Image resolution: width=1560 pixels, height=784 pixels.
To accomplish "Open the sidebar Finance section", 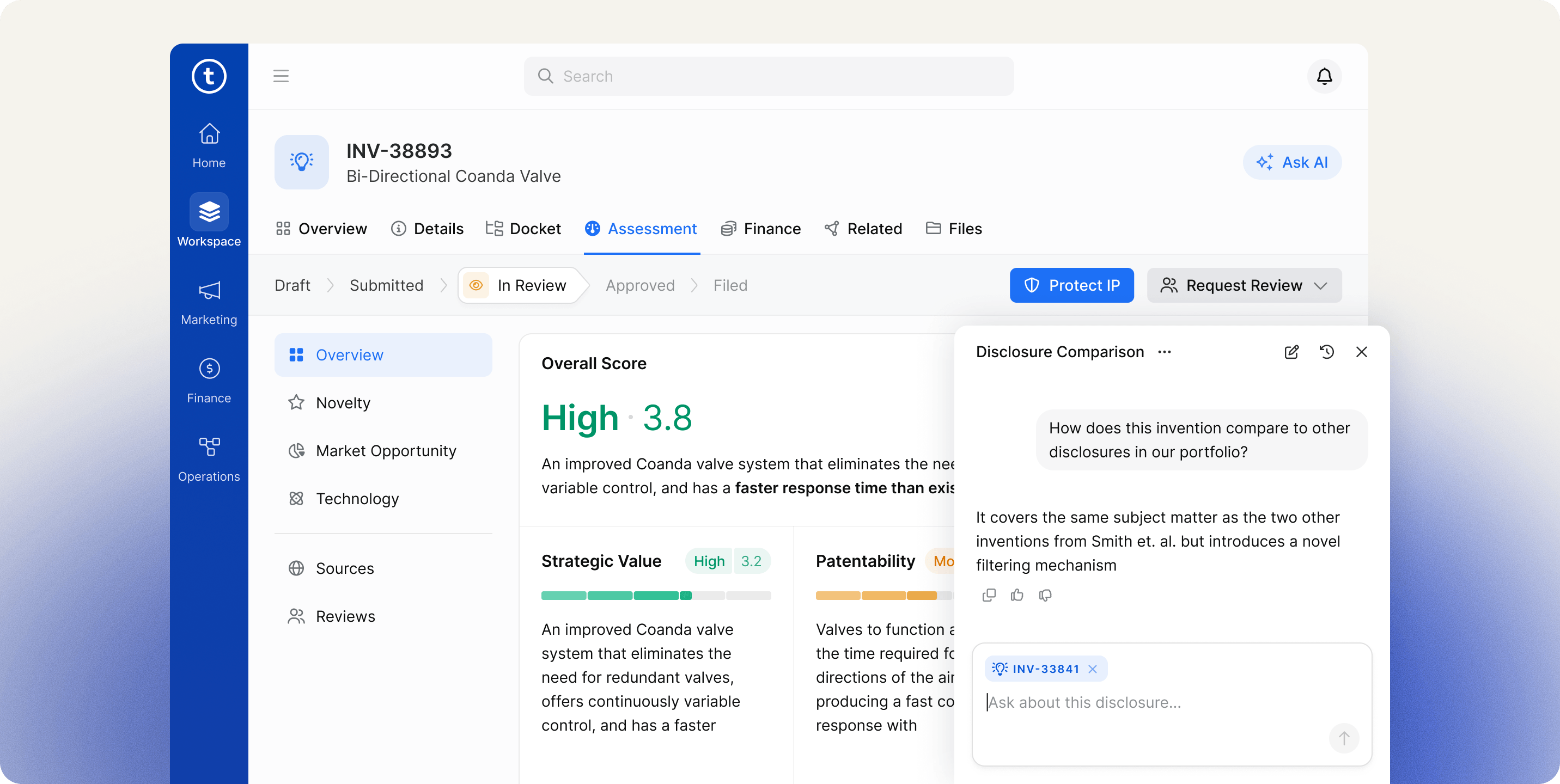I will (x=209, y=381).
